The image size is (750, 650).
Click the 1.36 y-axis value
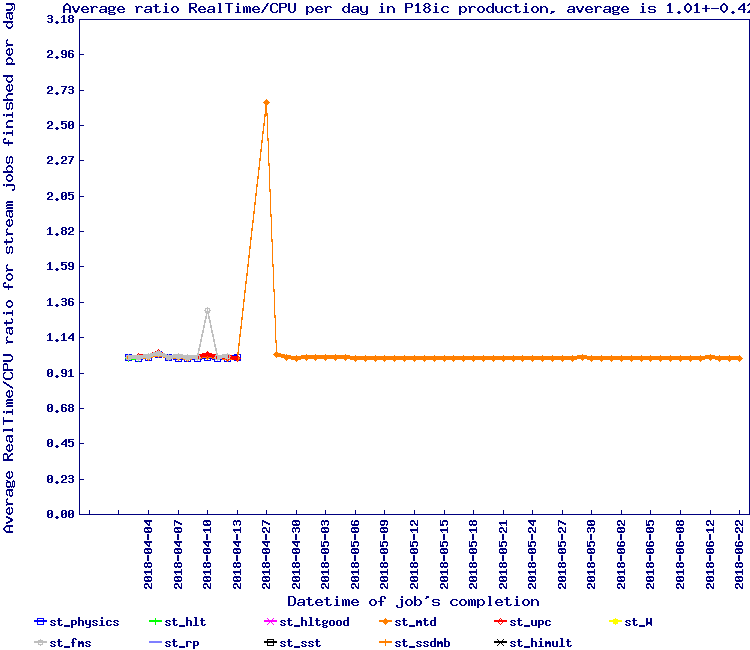60,302
